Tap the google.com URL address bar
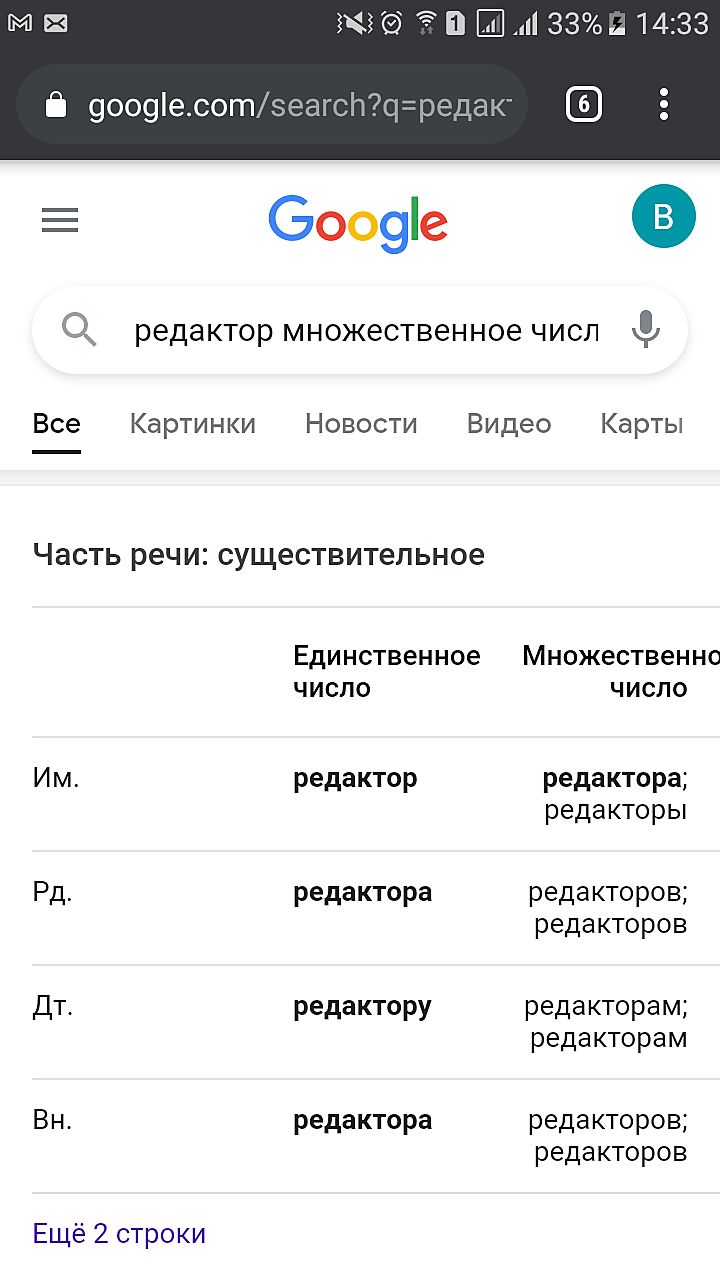The height and width of the screenshot is (1280, 720). point(300,105)
